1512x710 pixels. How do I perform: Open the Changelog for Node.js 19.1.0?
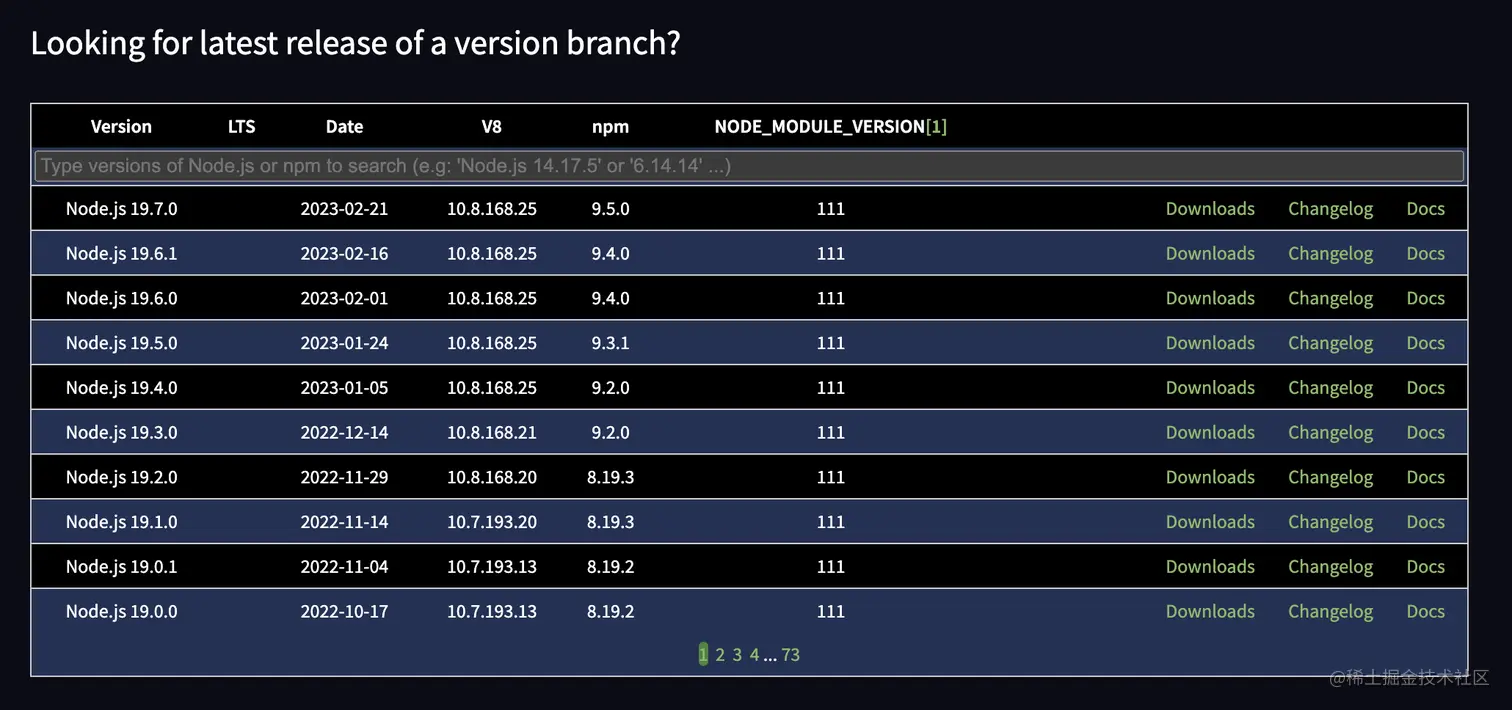[x=1330, y=521]
